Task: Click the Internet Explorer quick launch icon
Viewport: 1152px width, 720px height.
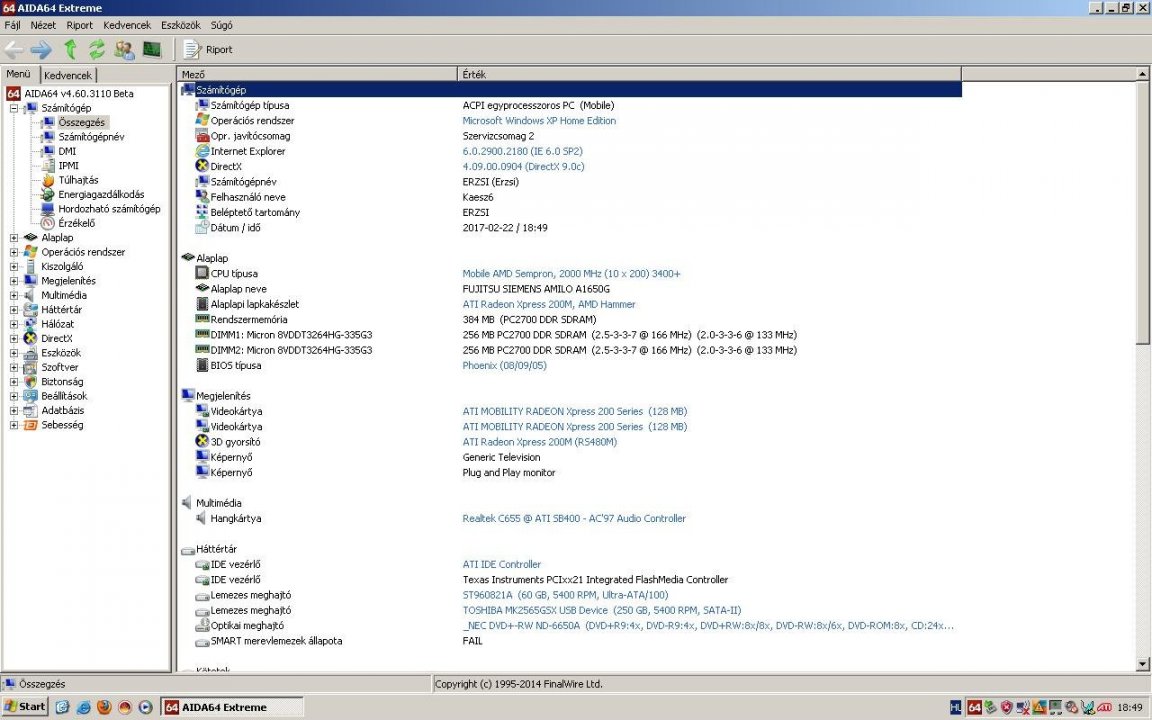Action: click(83, 708)
